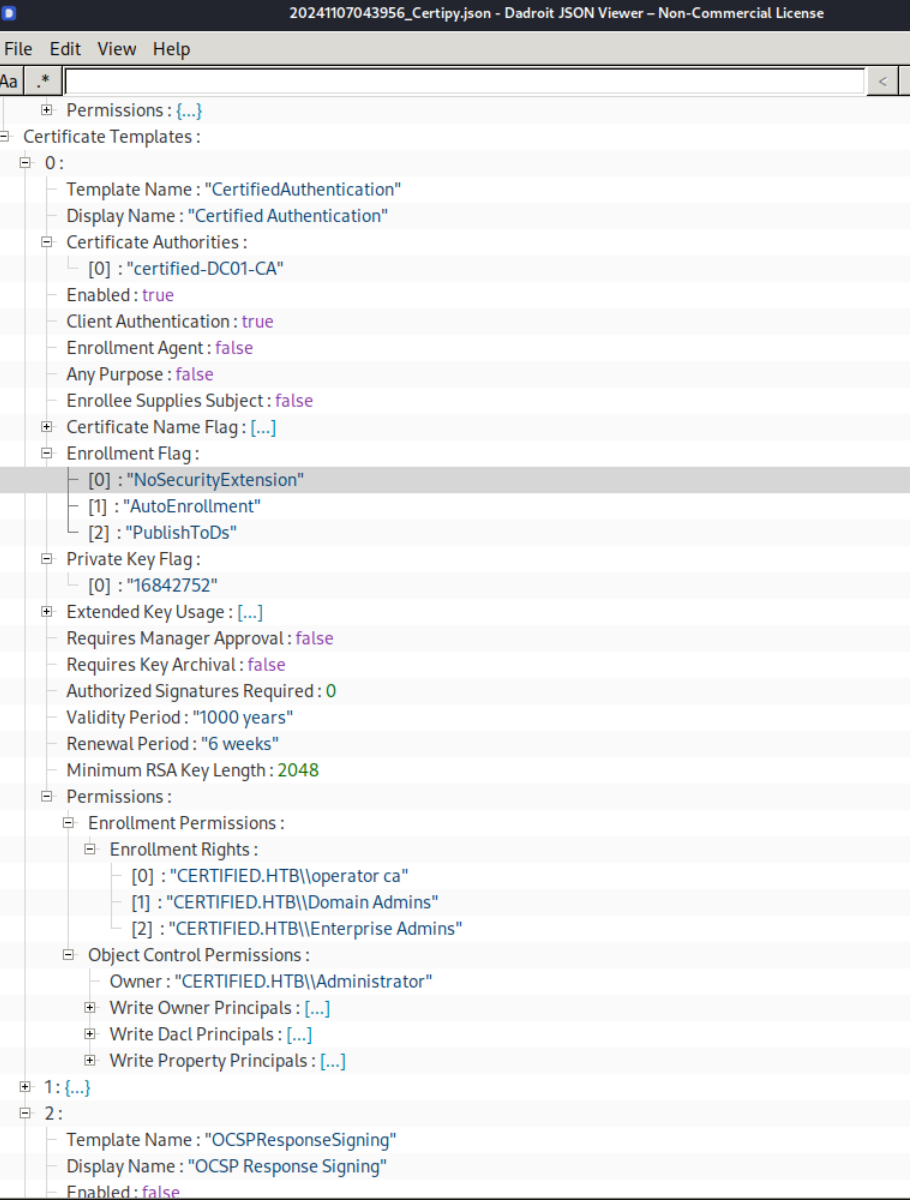Collapse the Certificate Templates node

[x=4, y=136]
